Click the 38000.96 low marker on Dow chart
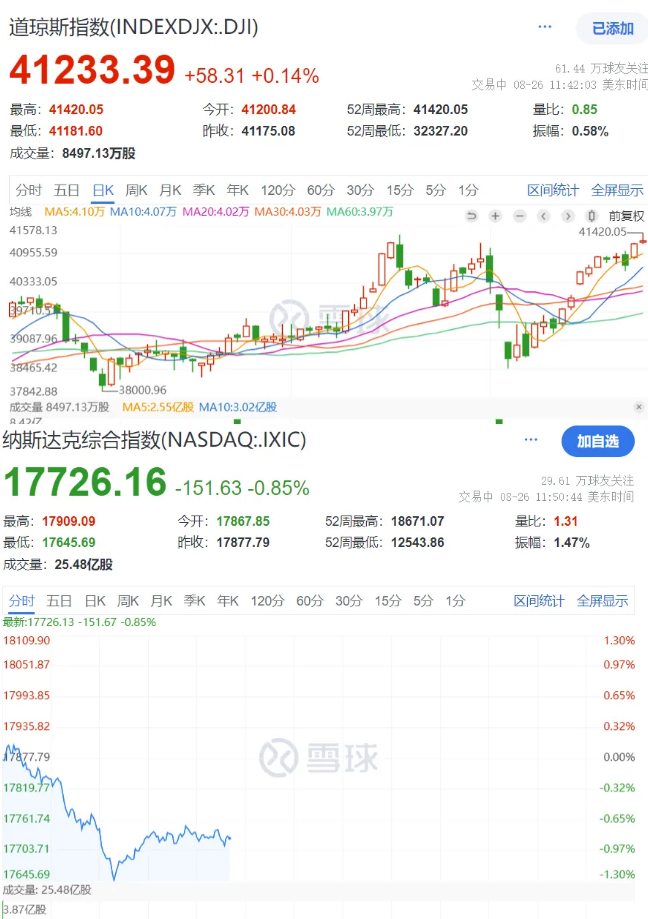Image resolution: width=648 pixels, height=919 pixels. [142, 390]
